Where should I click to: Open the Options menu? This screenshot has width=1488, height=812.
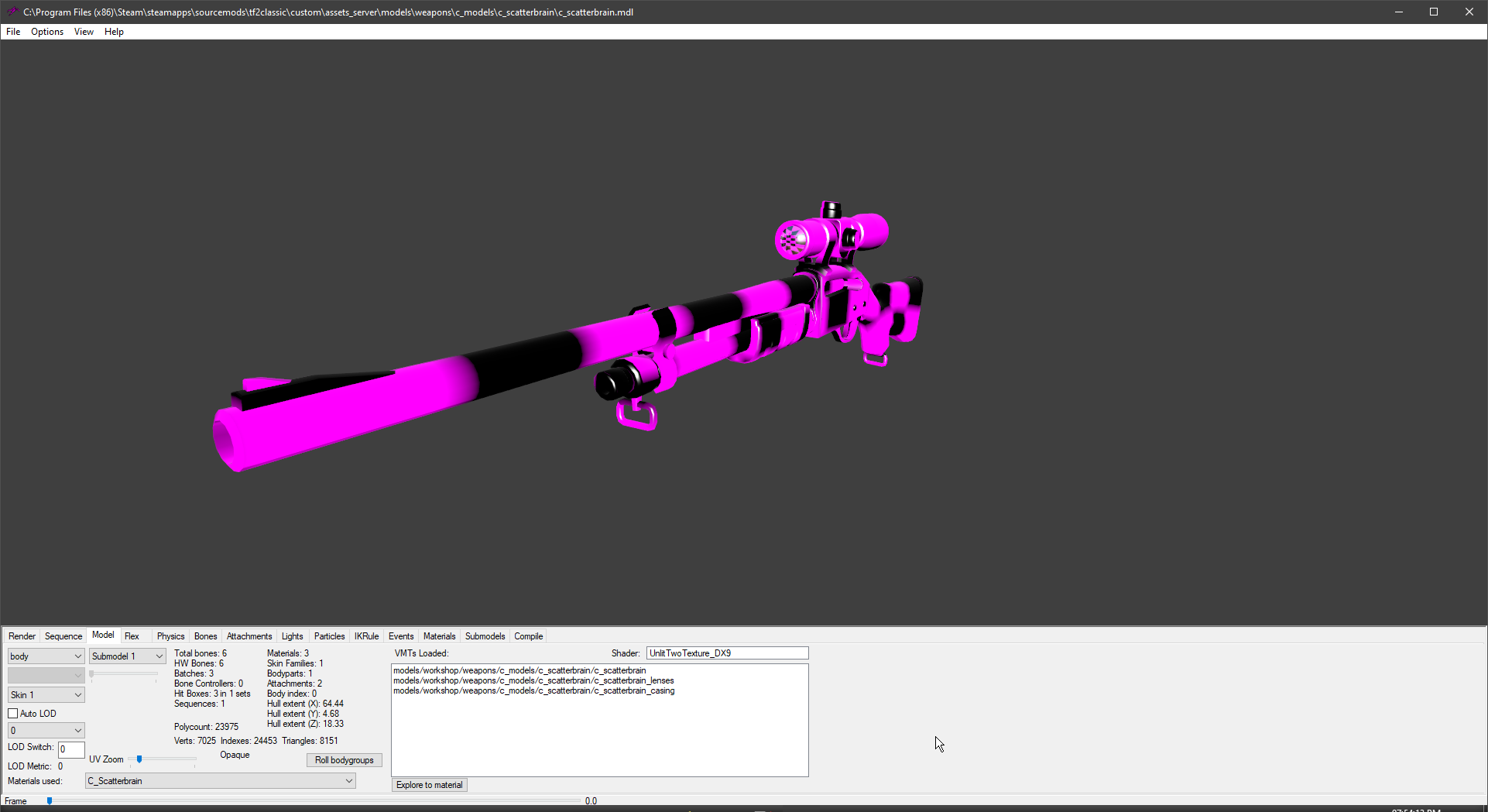click(47, 32)
